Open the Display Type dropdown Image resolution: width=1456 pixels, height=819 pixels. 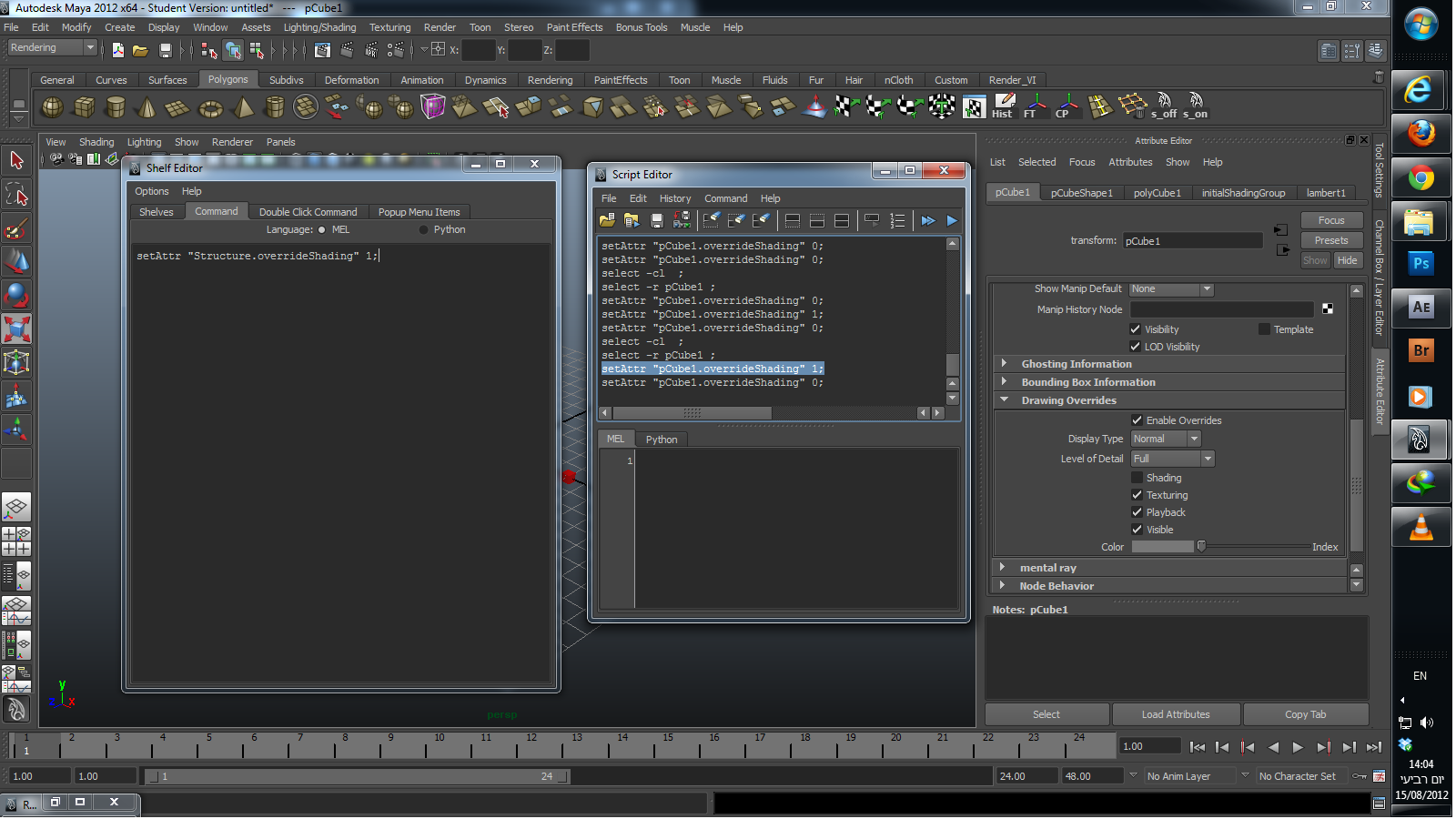[x=1166, y=439]
